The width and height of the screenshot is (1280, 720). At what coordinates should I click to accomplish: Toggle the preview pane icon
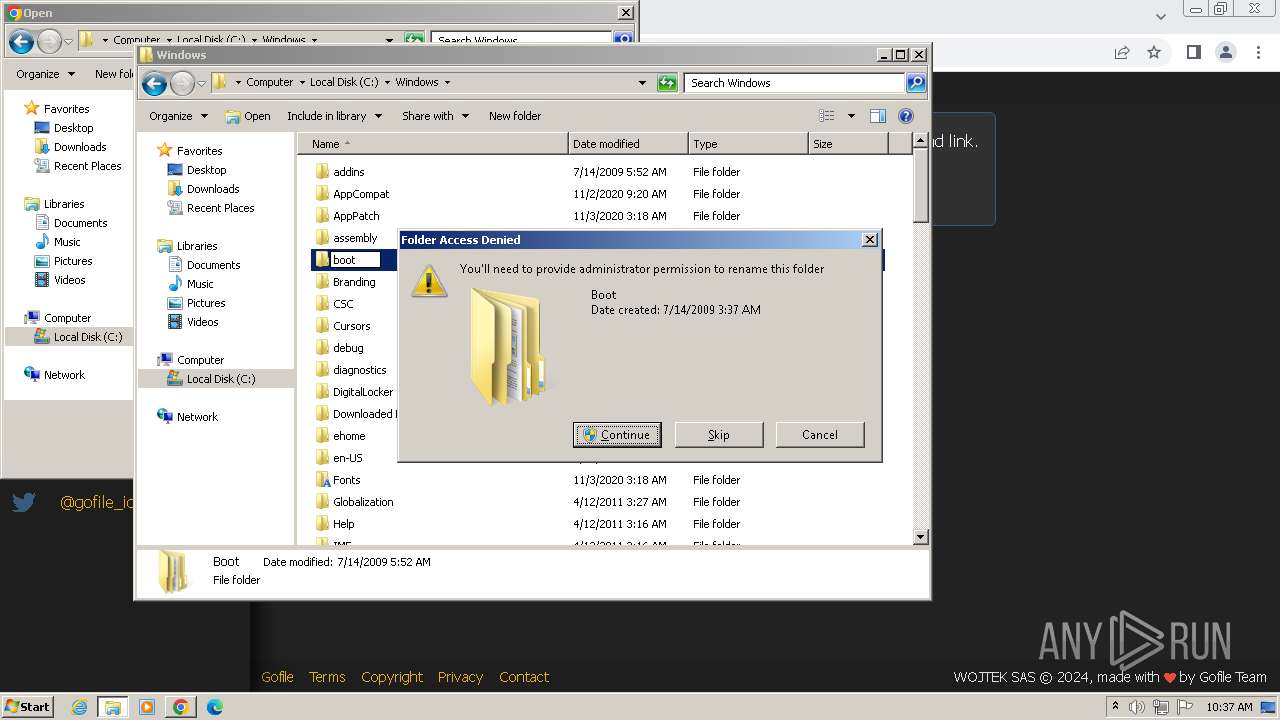click(878, 116)
